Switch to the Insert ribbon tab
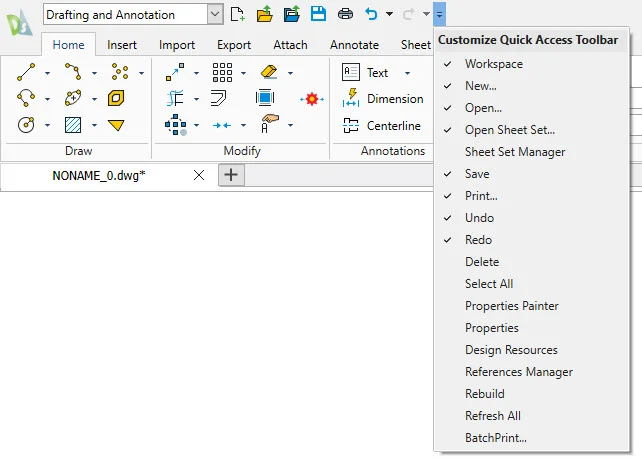642x463 pixels. 122,45
